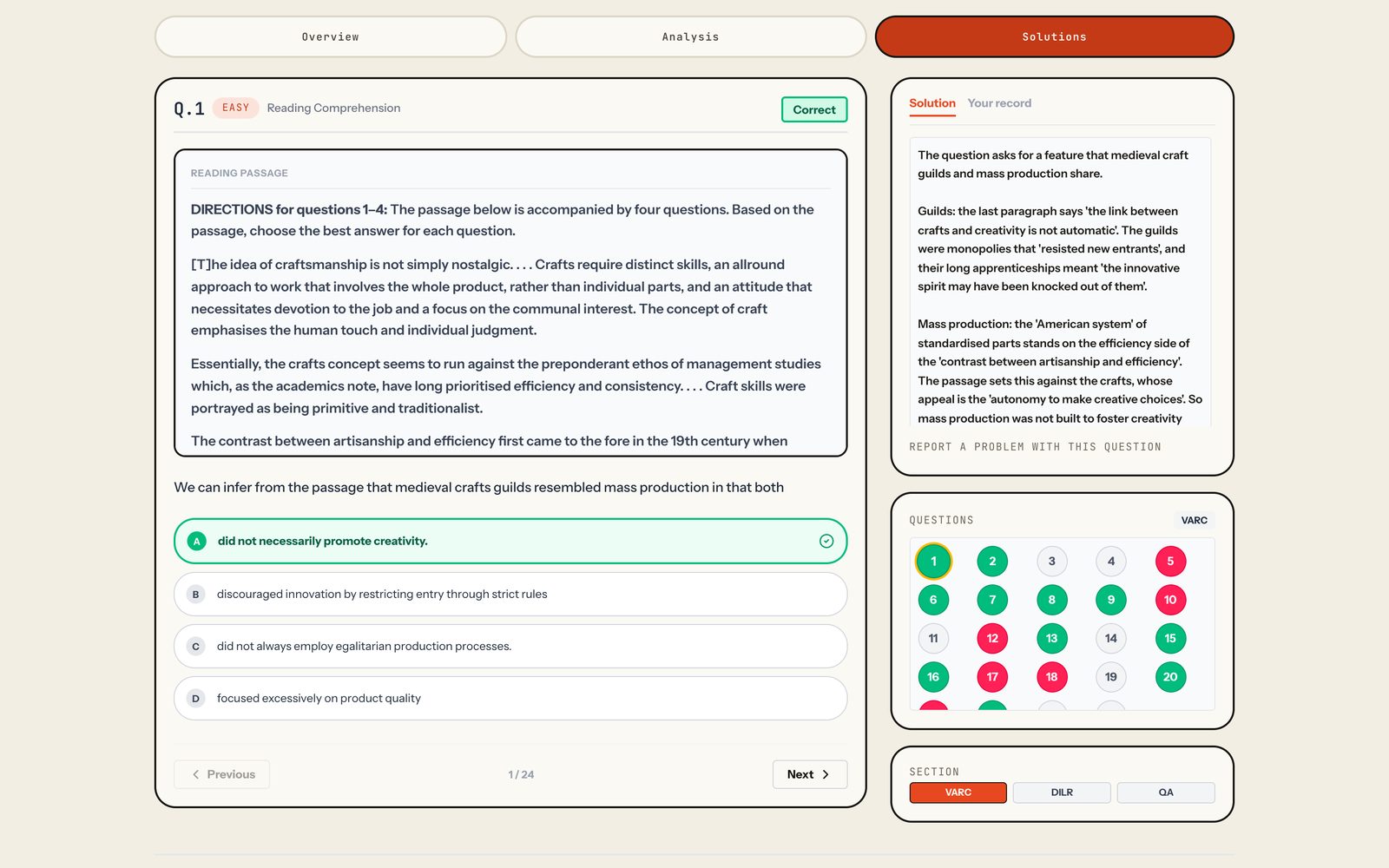Jump to question 16 in the grid

pos(933,677)
